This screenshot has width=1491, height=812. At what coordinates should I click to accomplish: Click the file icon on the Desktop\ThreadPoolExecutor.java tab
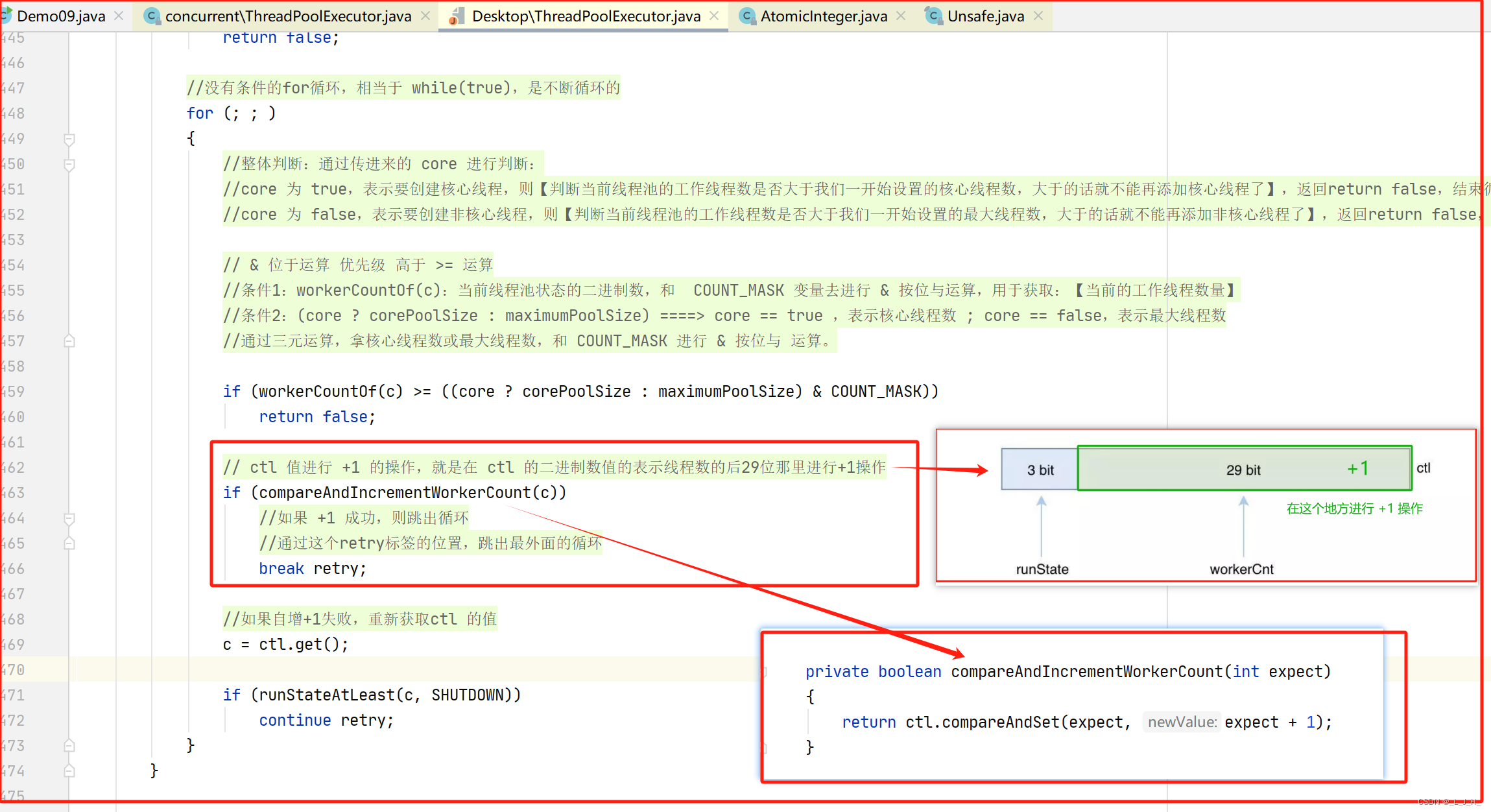(x=457, y=16)
